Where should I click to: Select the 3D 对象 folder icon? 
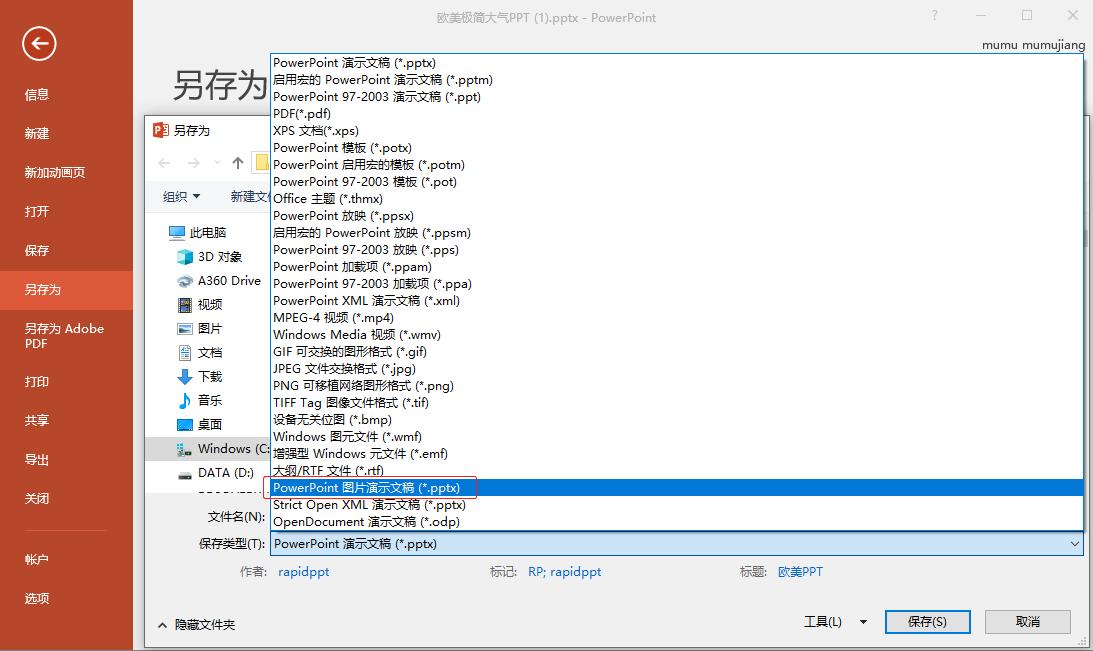point(185,257)
